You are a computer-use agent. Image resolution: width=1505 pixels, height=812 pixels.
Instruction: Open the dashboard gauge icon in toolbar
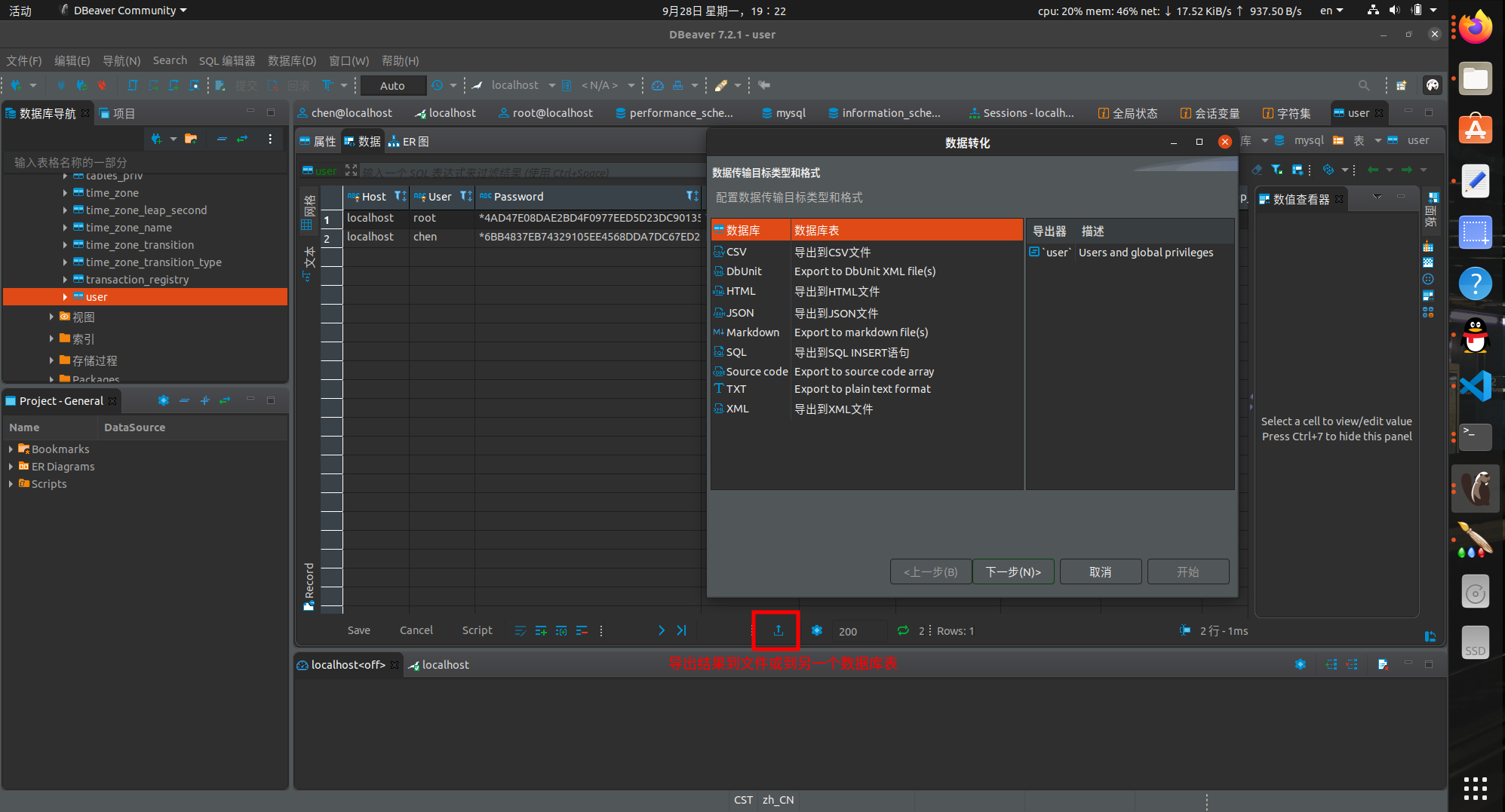click(x=658, y=85)
